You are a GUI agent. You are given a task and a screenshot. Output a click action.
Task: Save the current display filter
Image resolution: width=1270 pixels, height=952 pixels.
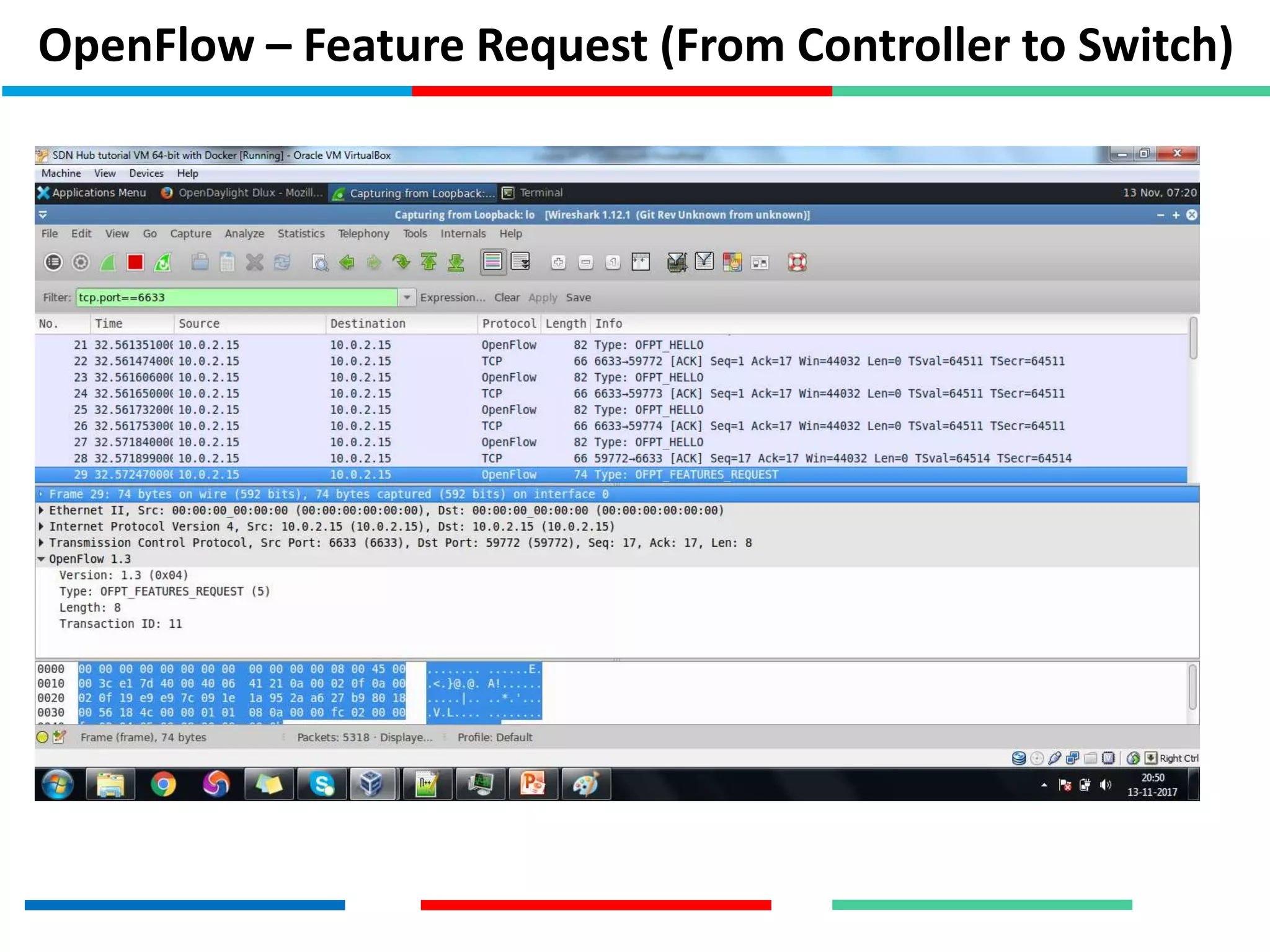(578, 297)
